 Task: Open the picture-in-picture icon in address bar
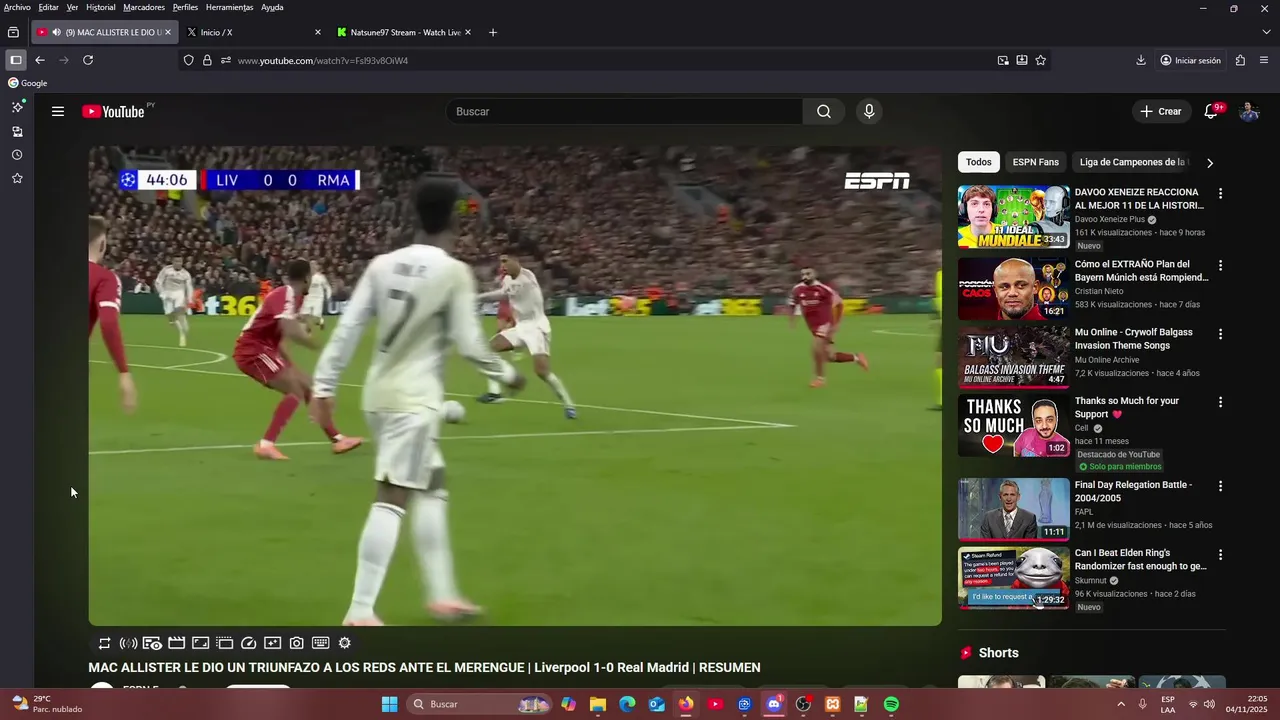1003,60
